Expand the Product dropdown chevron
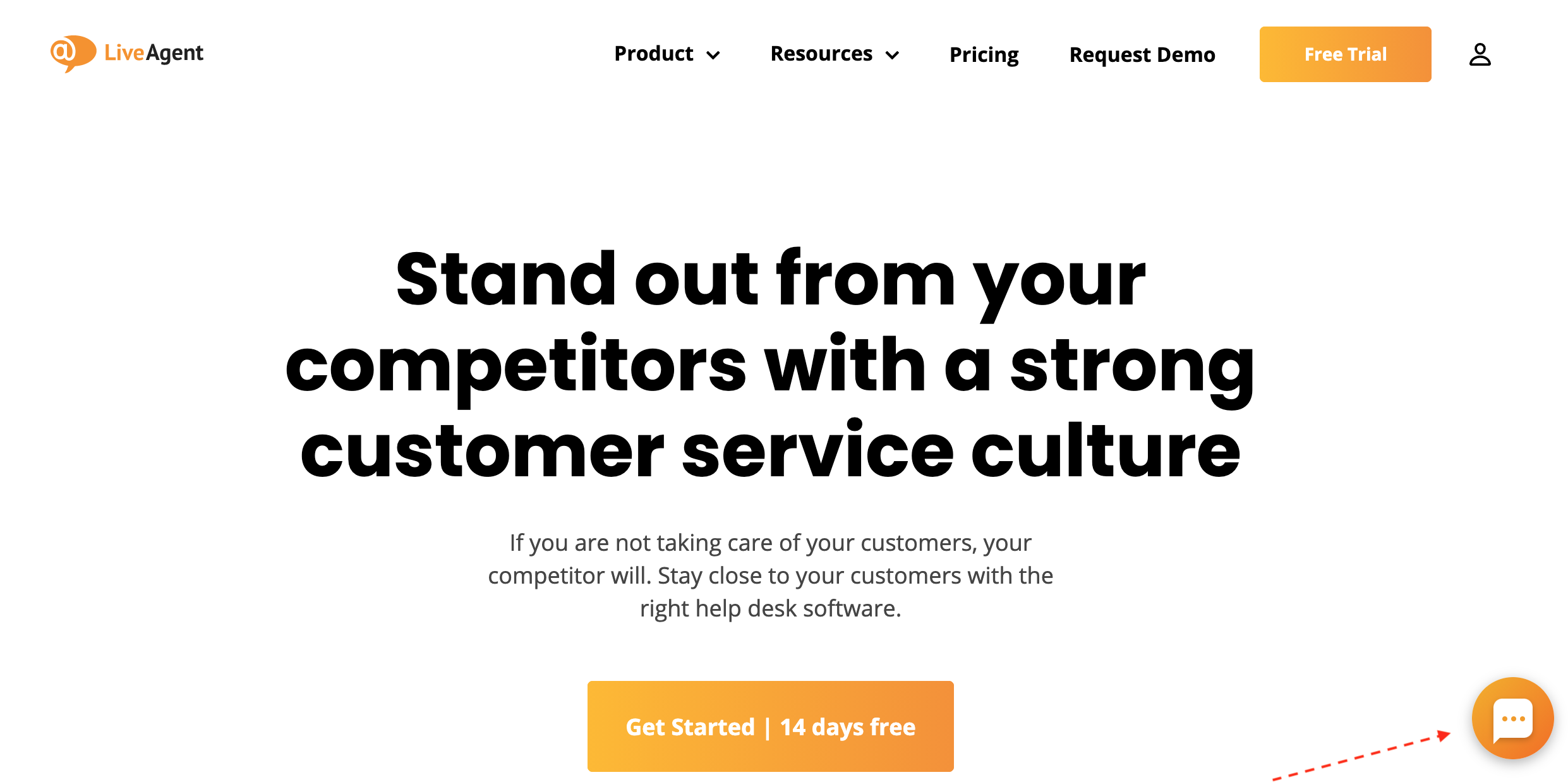Screen dimensions: 1568x782 click(713, 56)
